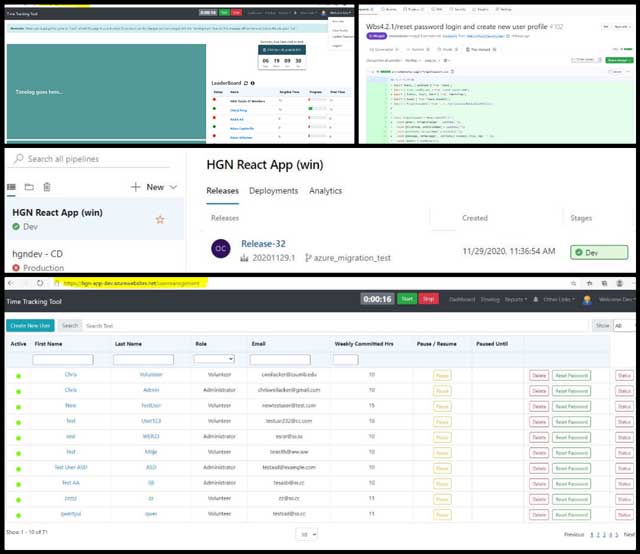Click the green Dev stage badge

tap(590, 253)
